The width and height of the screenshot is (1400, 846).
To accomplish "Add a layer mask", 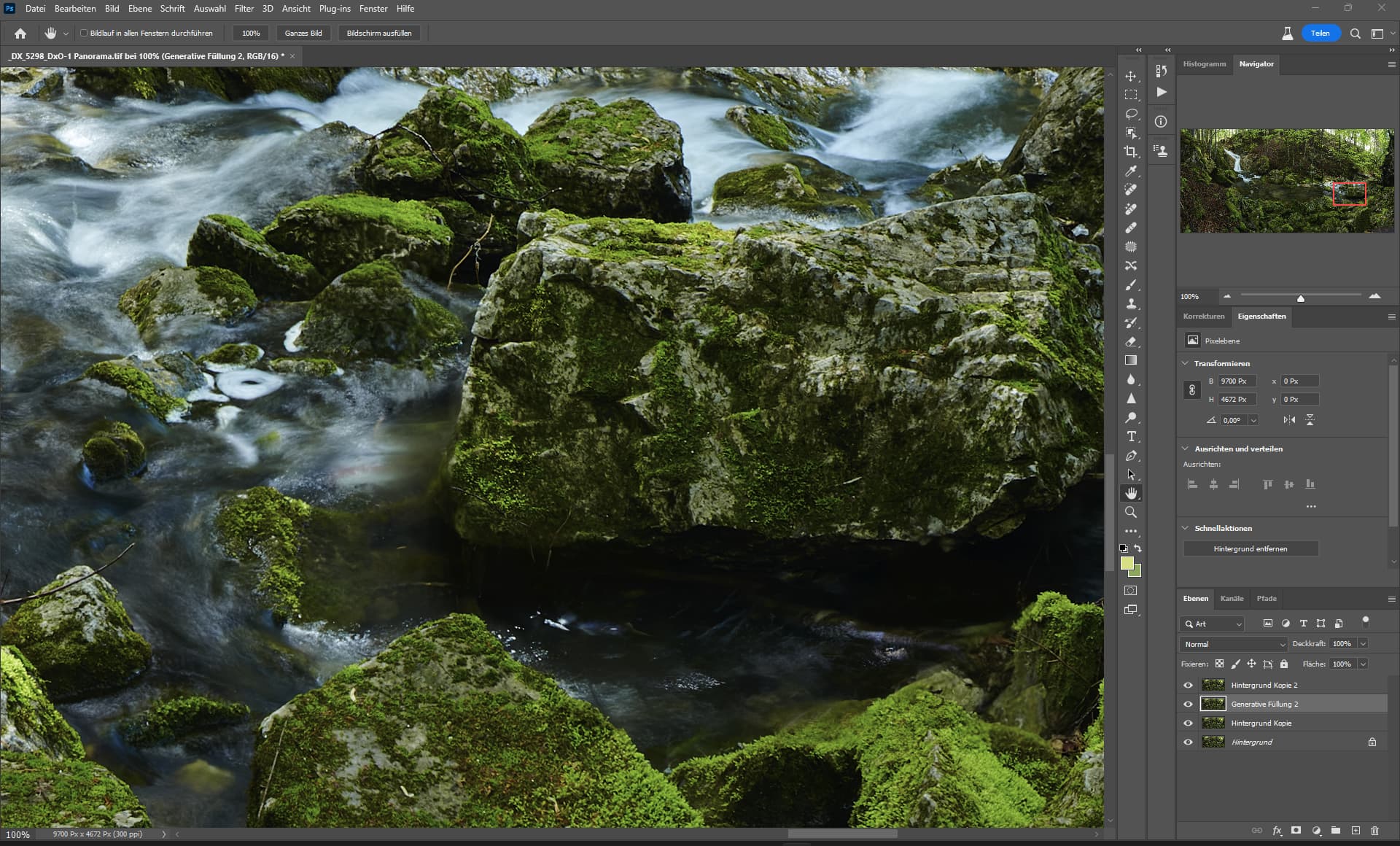I will (x=1296, y=831).
